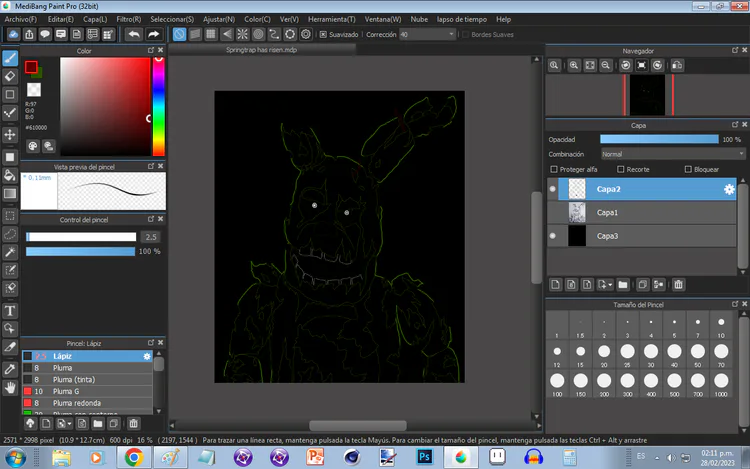Open the Filtro menu
The width and height of the screenshot is (750, 469).
[128, 19]
